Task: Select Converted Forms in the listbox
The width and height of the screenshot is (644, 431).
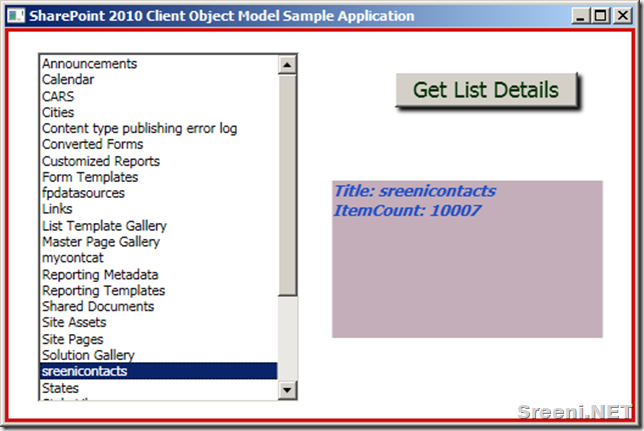Action: 159,145
